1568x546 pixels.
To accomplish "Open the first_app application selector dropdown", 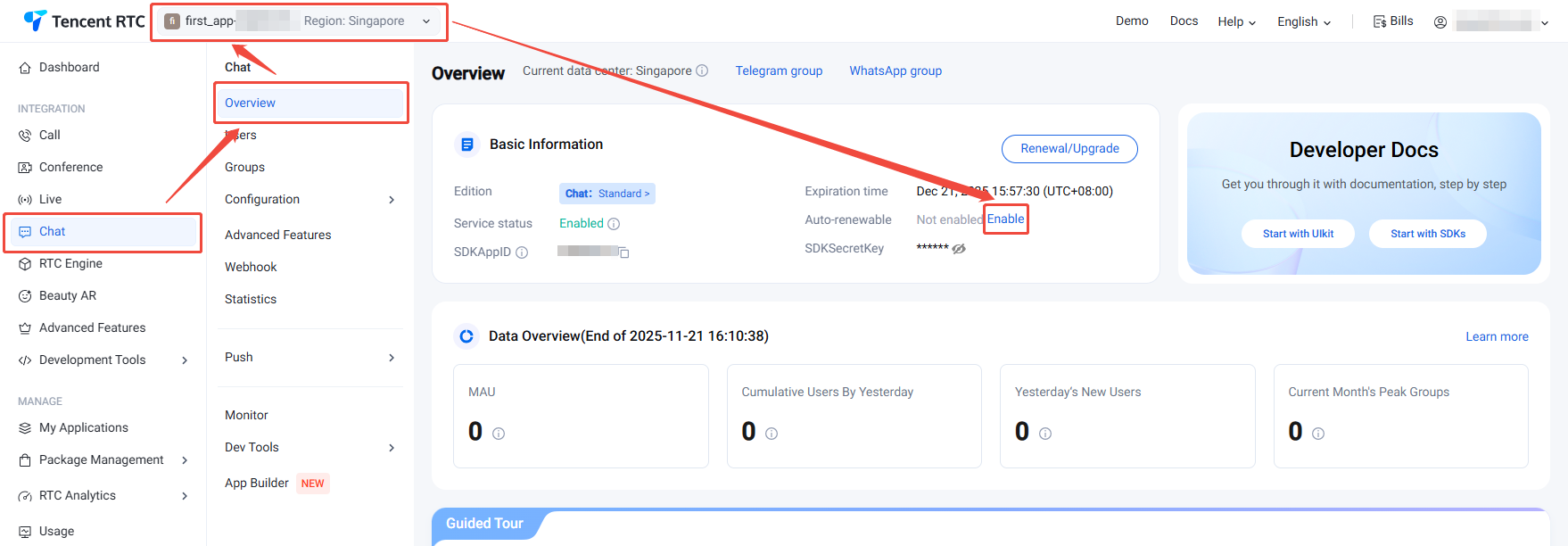I will pos(299,21).
